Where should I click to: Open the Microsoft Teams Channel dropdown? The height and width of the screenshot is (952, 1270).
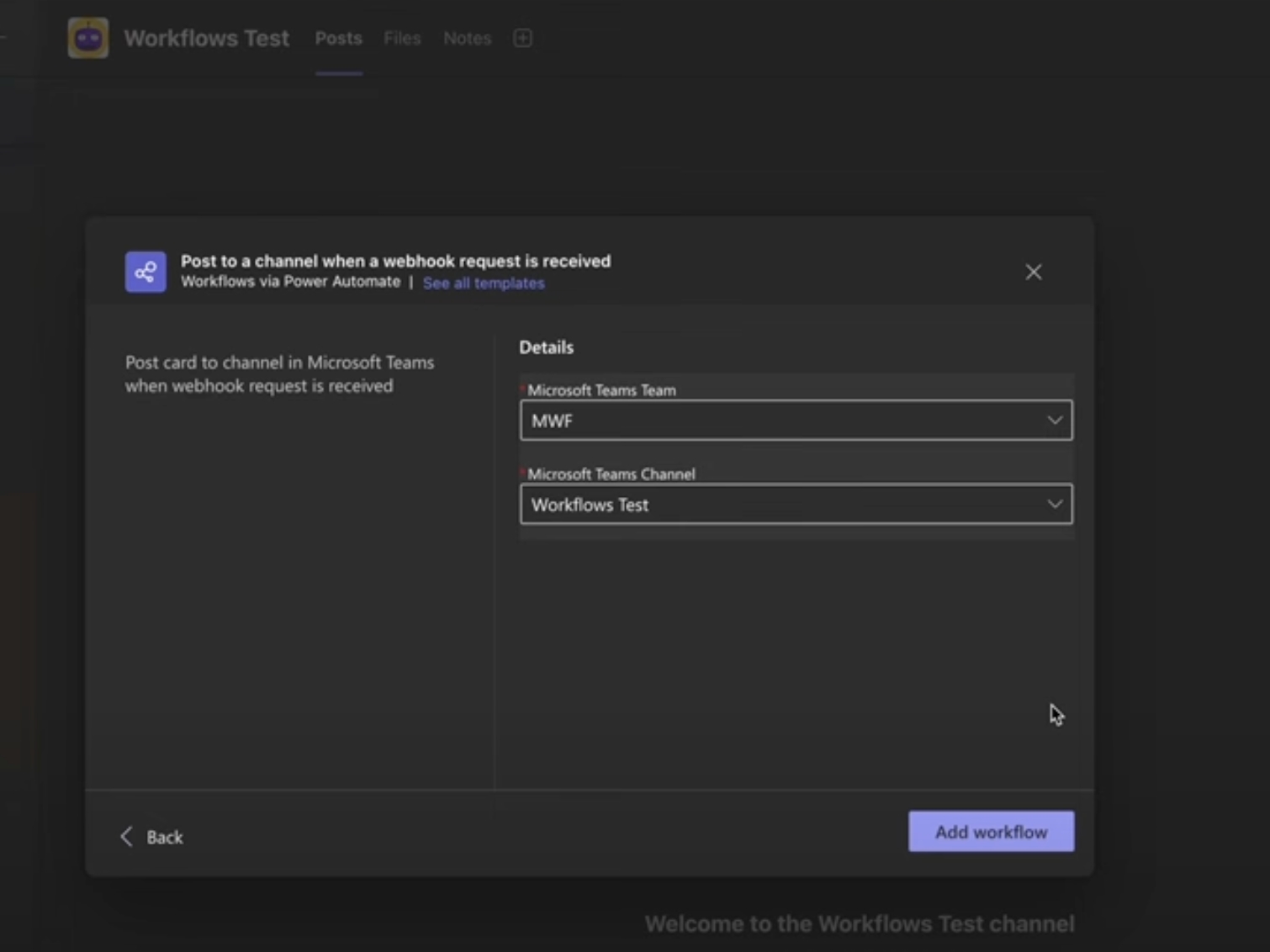click(782, 505)
